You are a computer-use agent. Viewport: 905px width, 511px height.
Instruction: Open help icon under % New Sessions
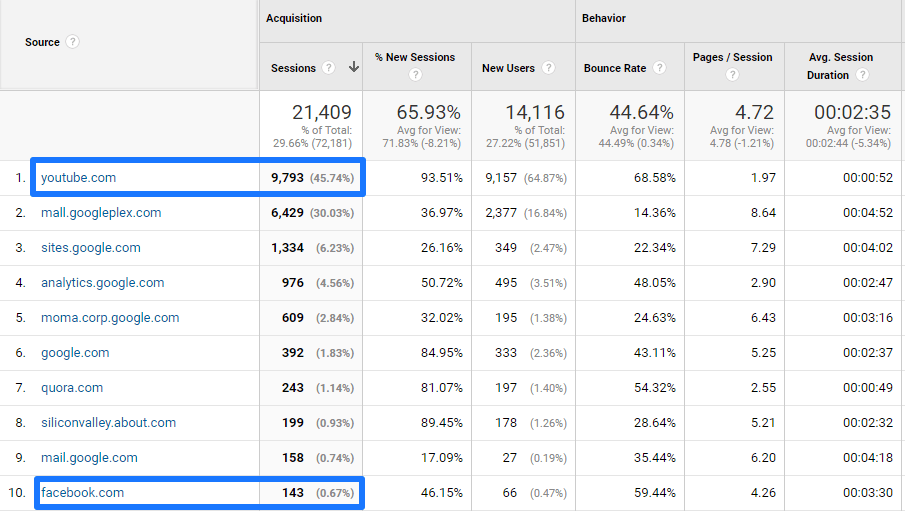(416, 75)
